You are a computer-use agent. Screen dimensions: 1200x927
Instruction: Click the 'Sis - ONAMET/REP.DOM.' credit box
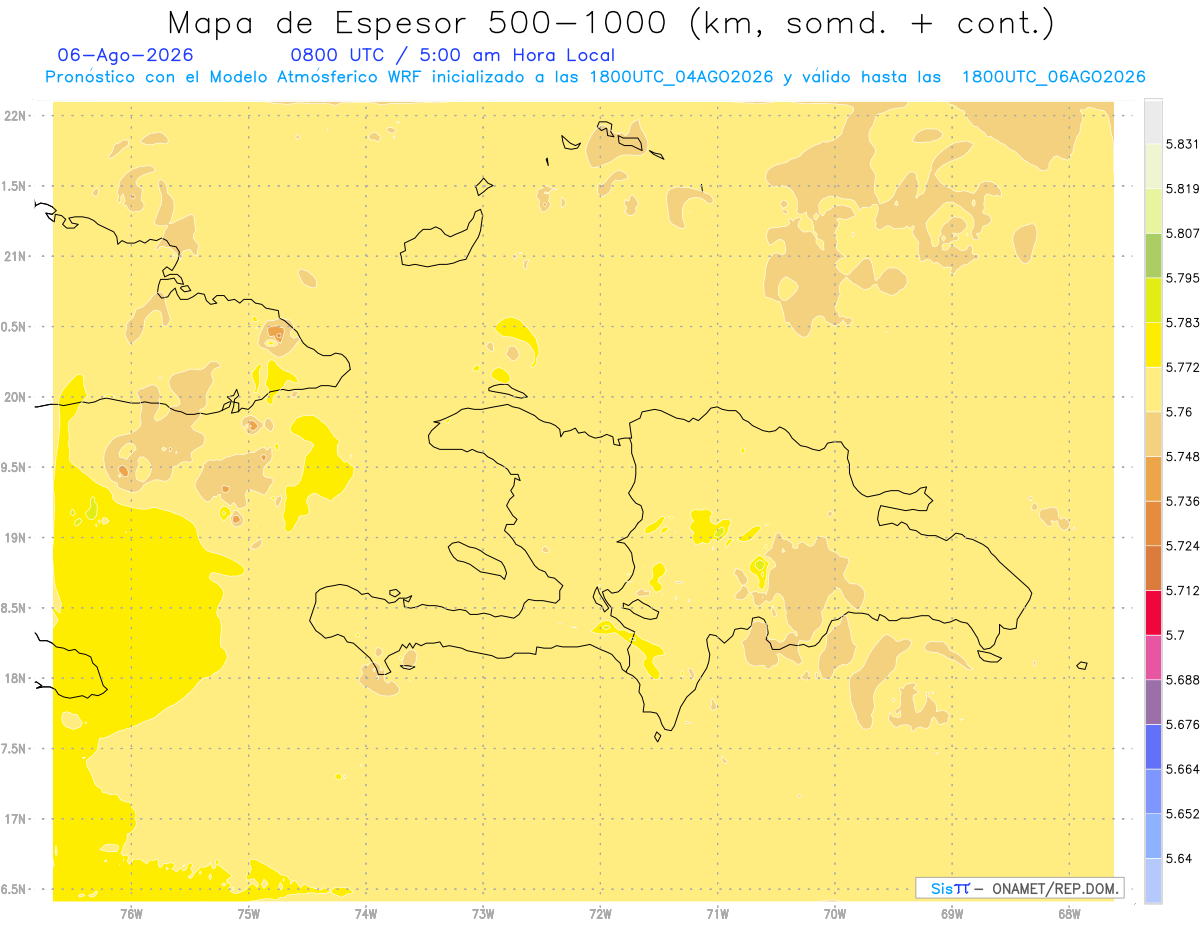[1020, 888]
